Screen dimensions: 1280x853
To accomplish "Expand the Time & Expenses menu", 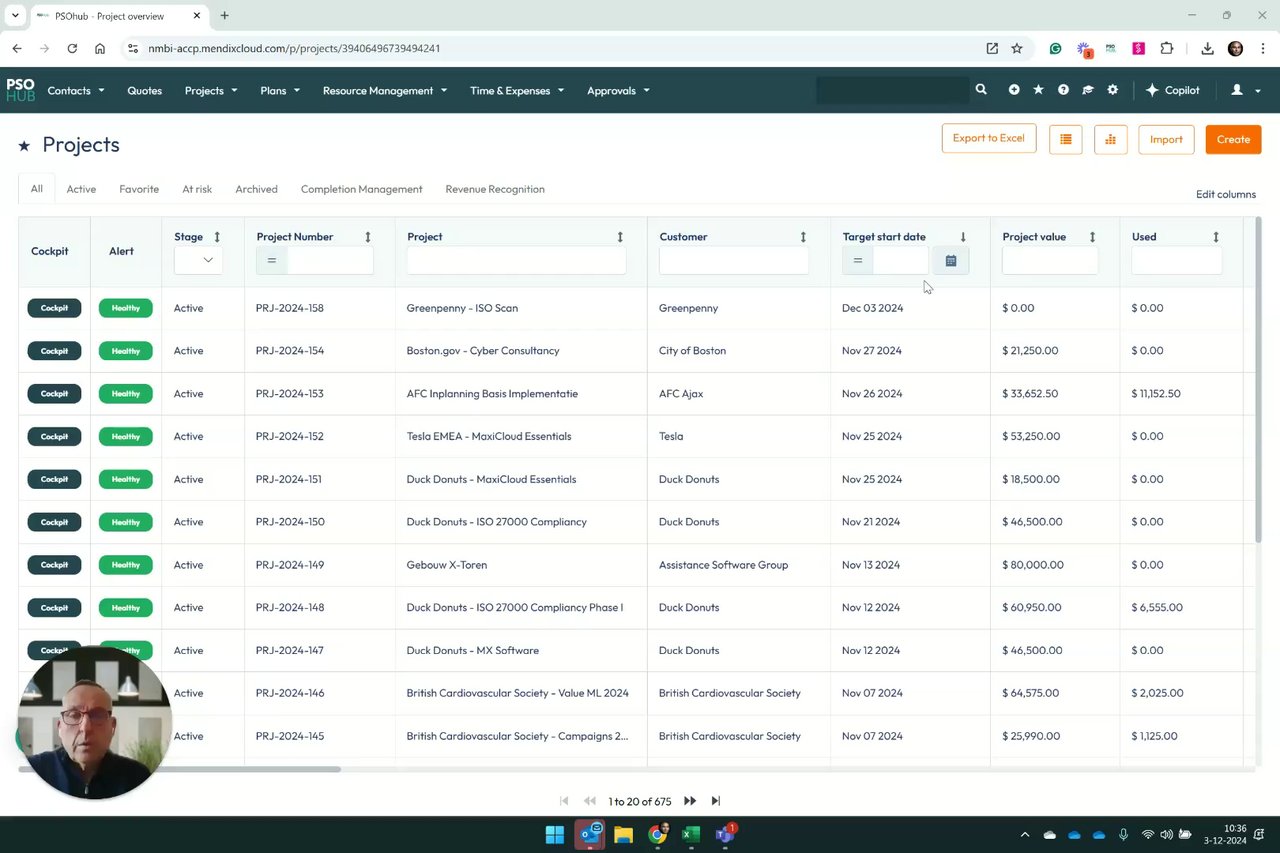I will (517, 90).
